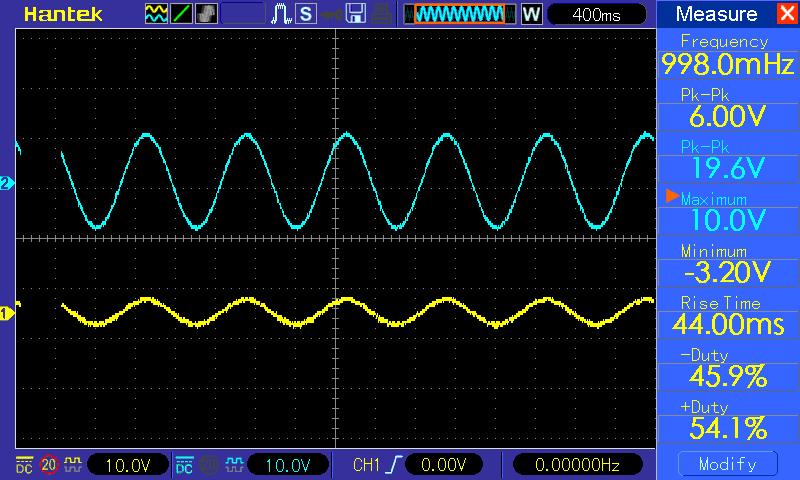Toggle CH2 DC coupling icon
800x480 pixels.
[184, 465]
